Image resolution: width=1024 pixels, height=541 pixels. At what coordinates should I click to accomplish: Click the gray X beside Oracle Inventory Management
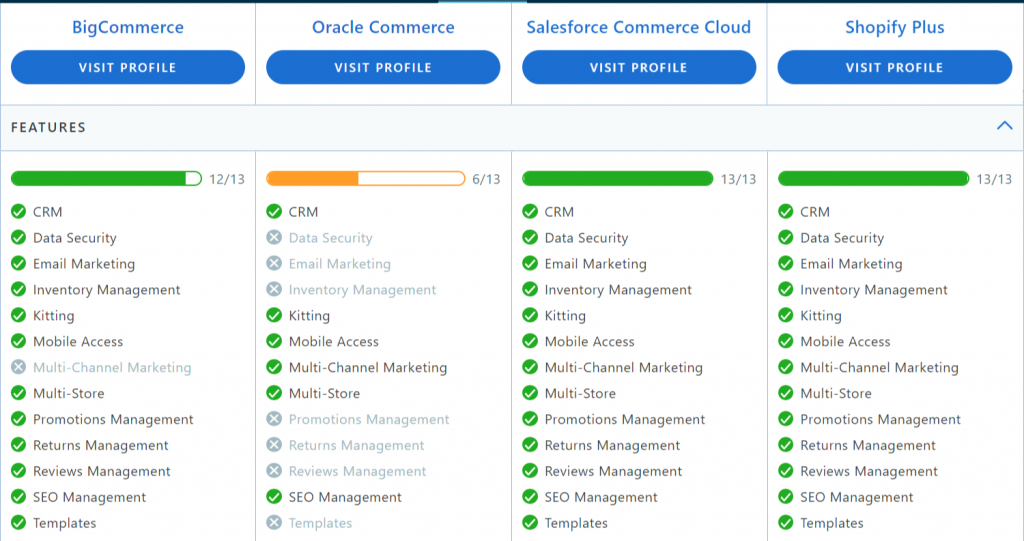click(274, 289)
